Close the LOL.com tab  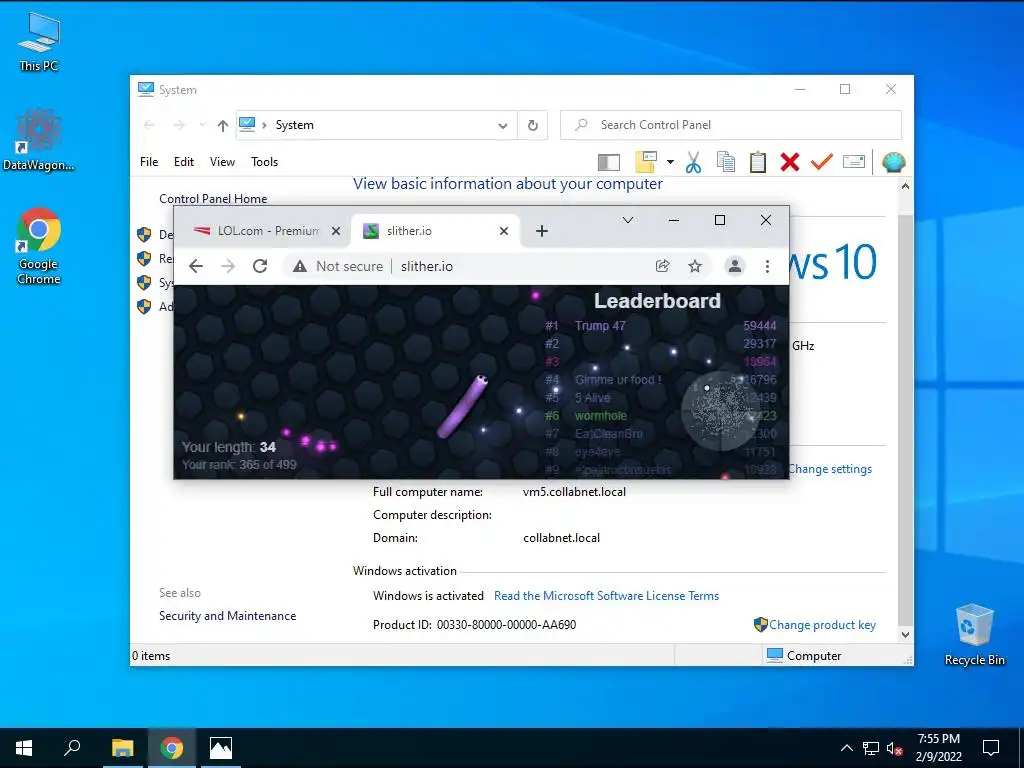click(x=336, y=231)
